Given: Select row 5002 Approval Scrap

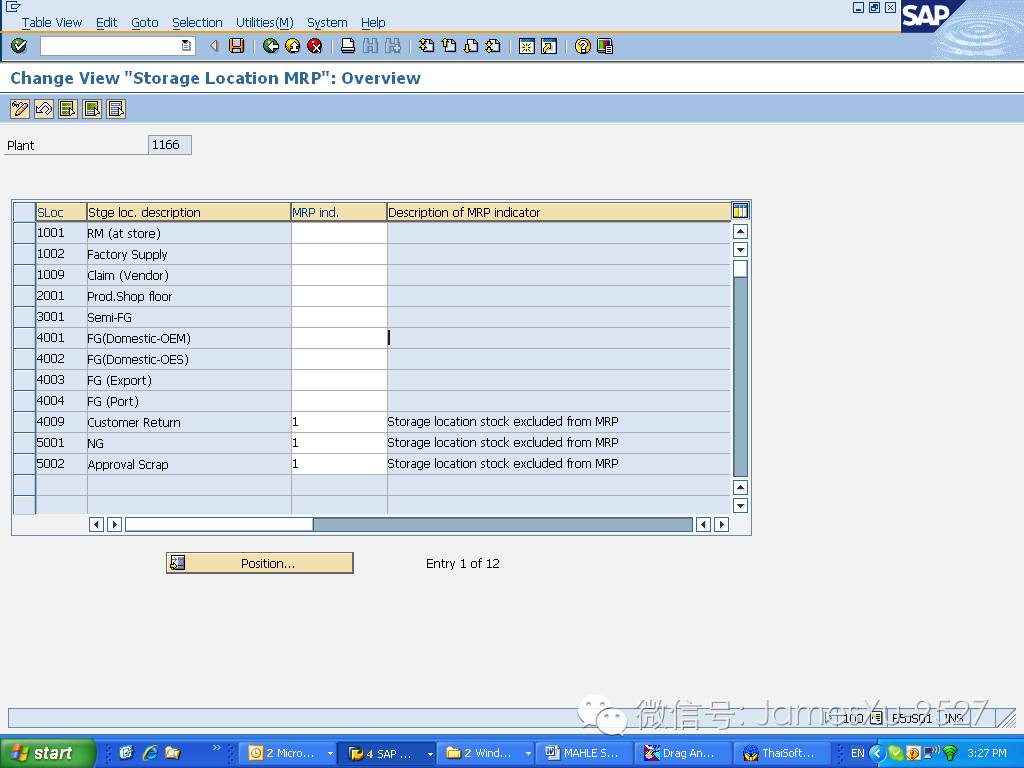Looking at the screenshot, I should coord(24,464).
